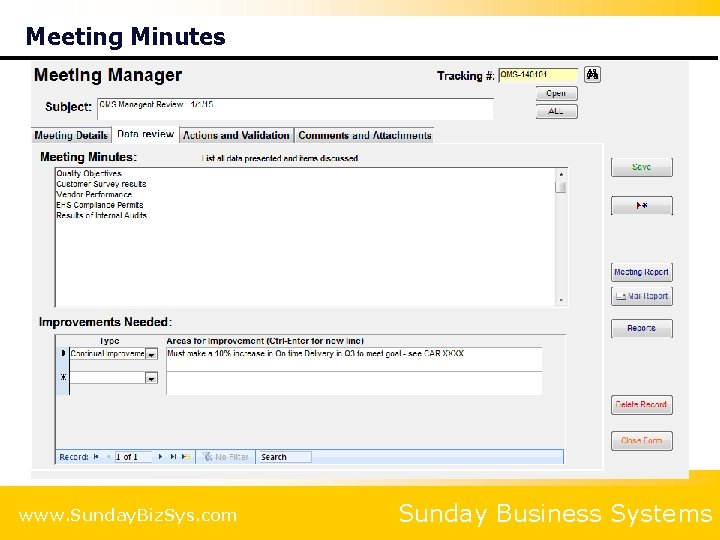Switch to the Meeting Details tab

71,135
